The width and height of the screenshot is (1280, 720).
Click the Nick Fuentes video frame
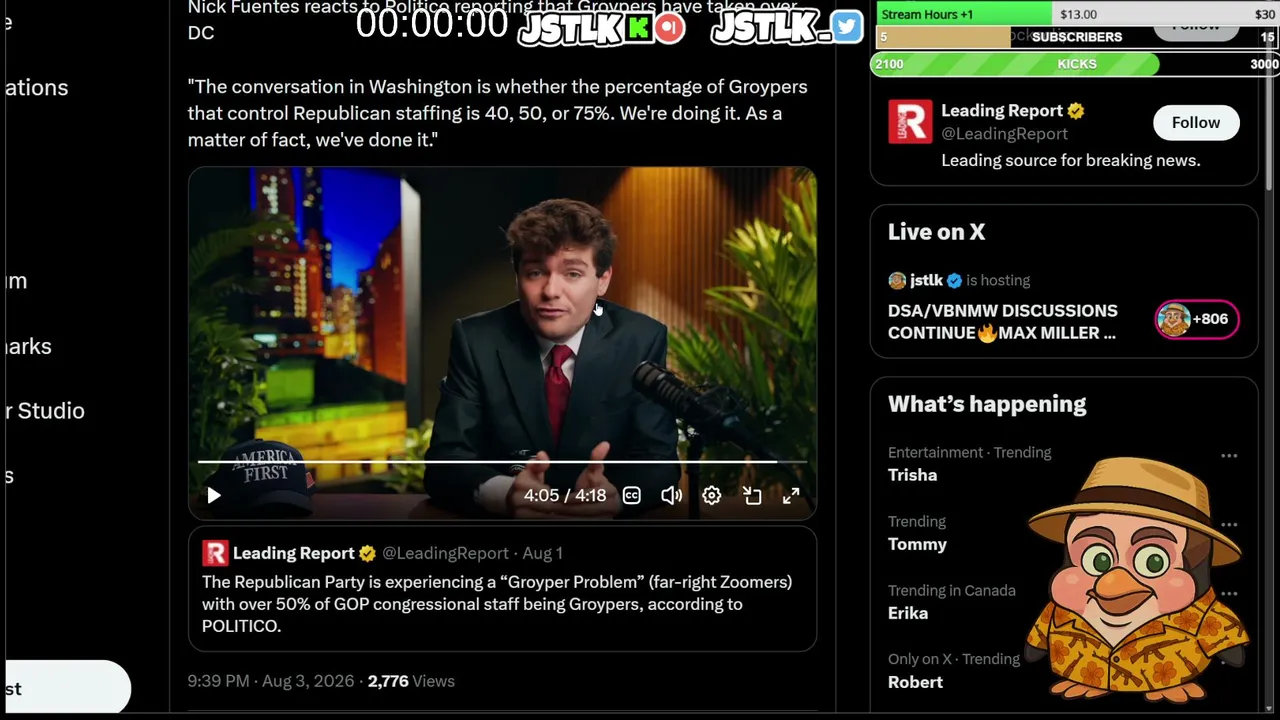[502, 343]
